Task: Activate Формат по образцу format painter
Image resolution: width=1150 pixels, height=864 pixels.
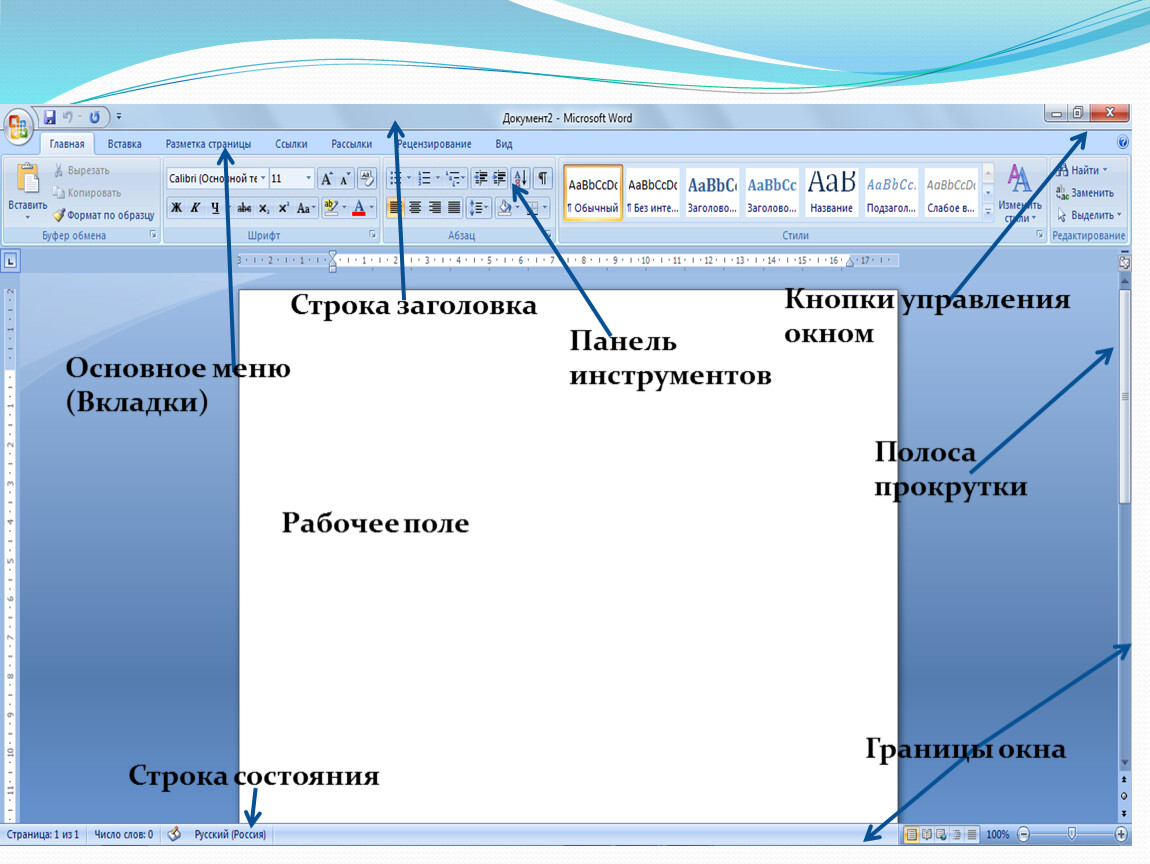Action: [x=103, y=215]
